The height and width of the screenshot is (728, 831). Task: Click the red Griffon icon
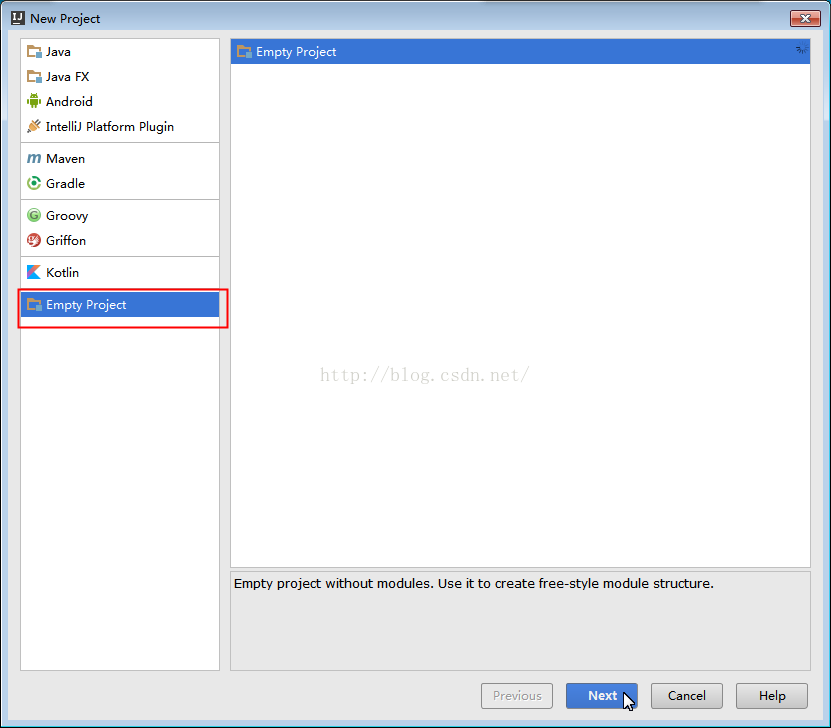[34, 240]
